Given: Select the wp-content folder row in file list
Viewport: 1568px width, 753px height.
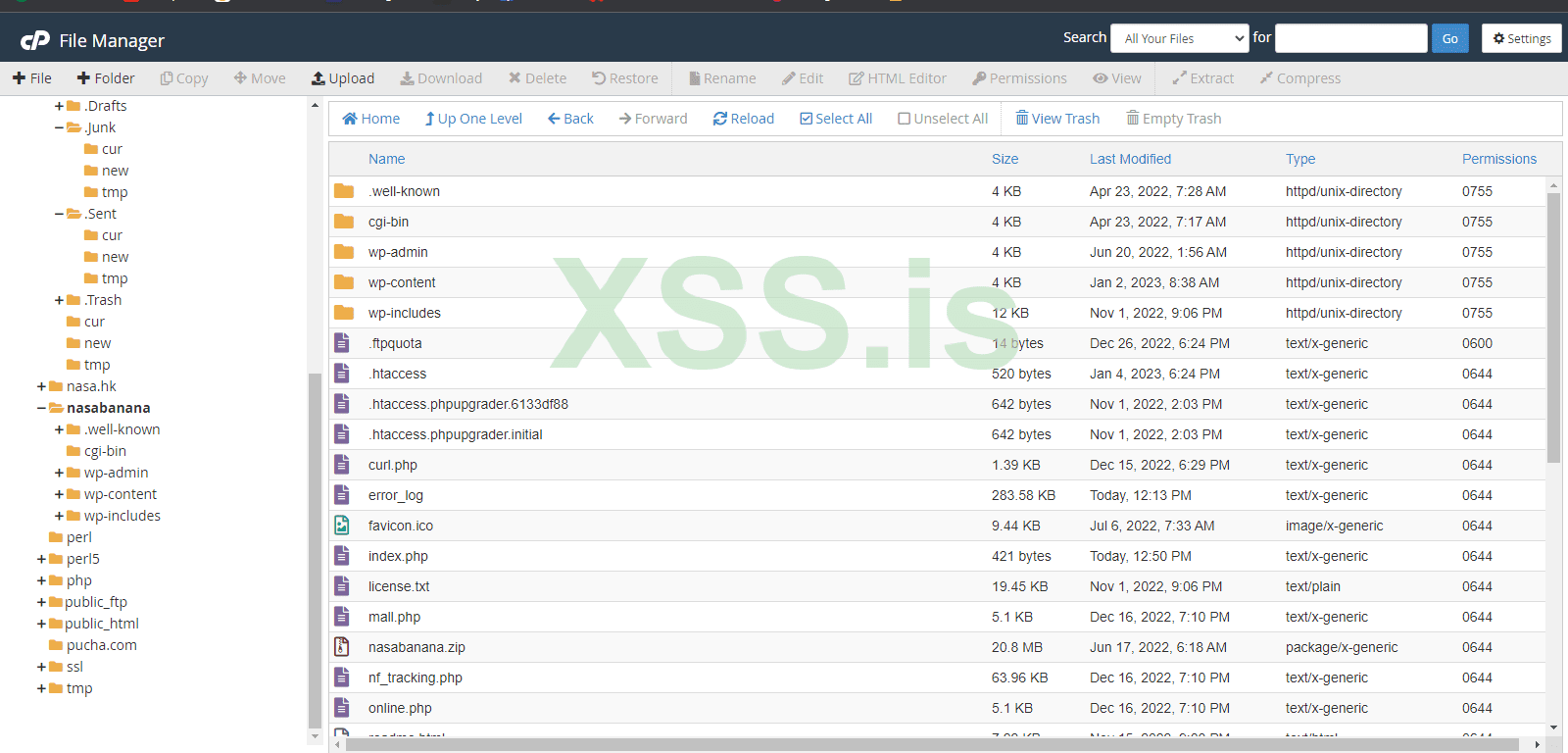Looking at the screenshot, I should [x=937, y=282].
